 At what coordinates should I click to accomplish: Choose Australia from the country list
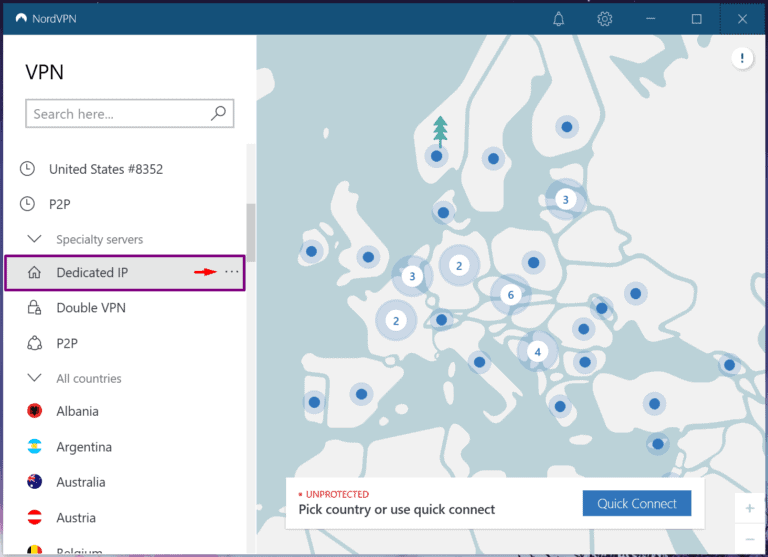click(80, 482)
